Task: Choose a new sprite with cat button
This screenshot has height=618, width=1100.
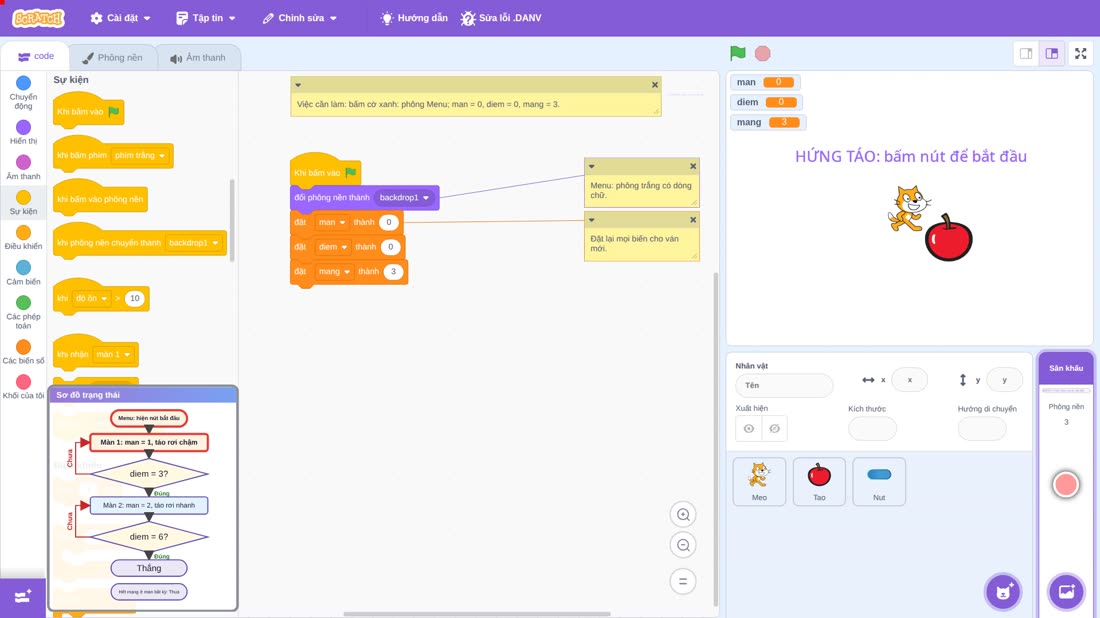Action: coord(1003,591)
